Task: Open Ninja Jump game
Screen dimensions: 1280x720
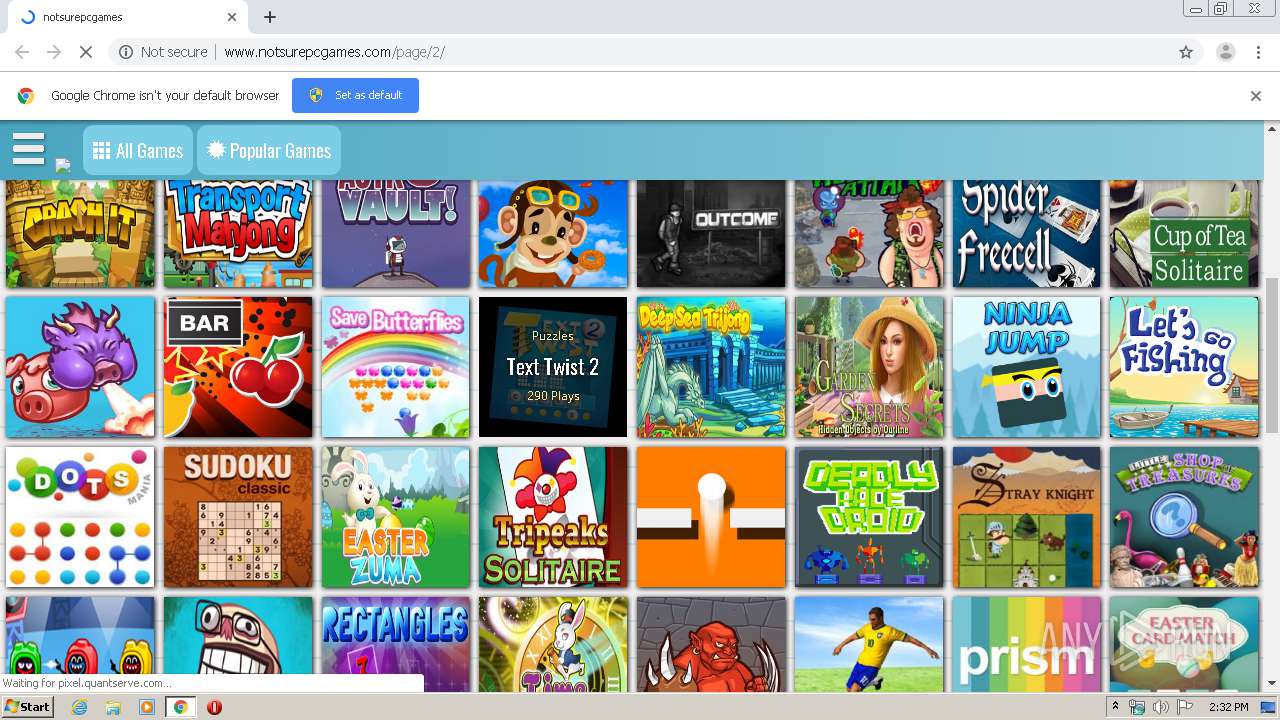Action: pos(1026,367)
